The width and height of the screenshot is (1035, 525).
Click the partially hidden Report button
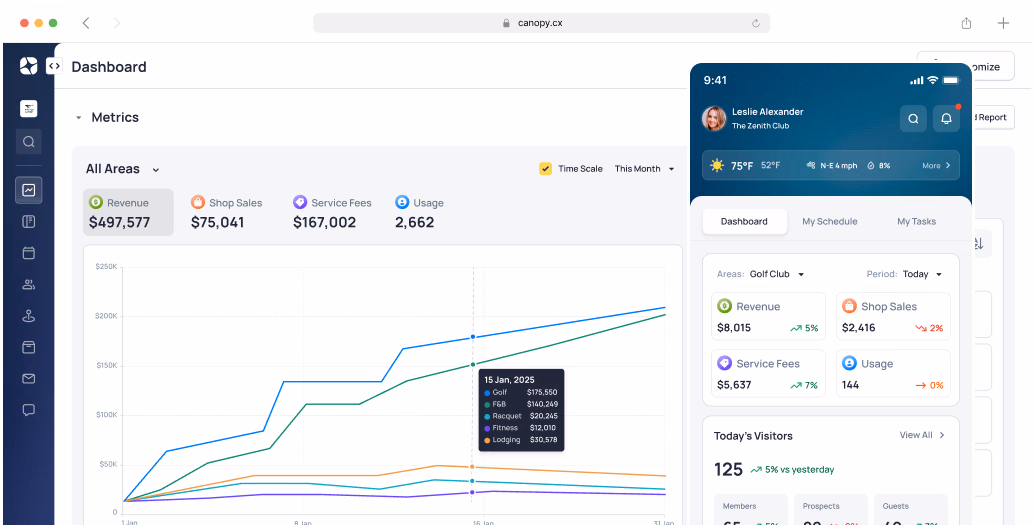click(993, 118)
